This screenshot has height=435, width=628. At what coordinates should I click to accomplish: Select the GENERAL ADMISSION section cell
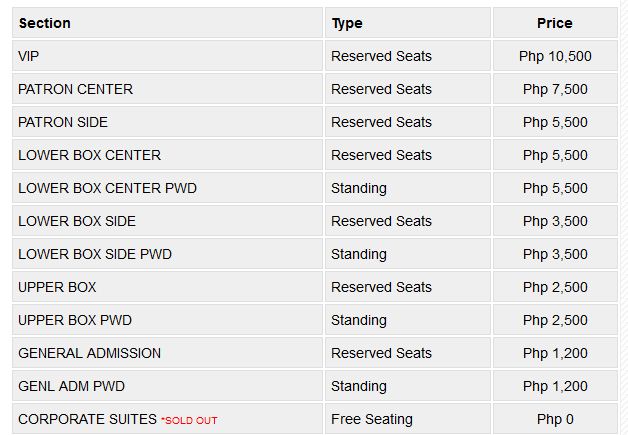point(167,353)
